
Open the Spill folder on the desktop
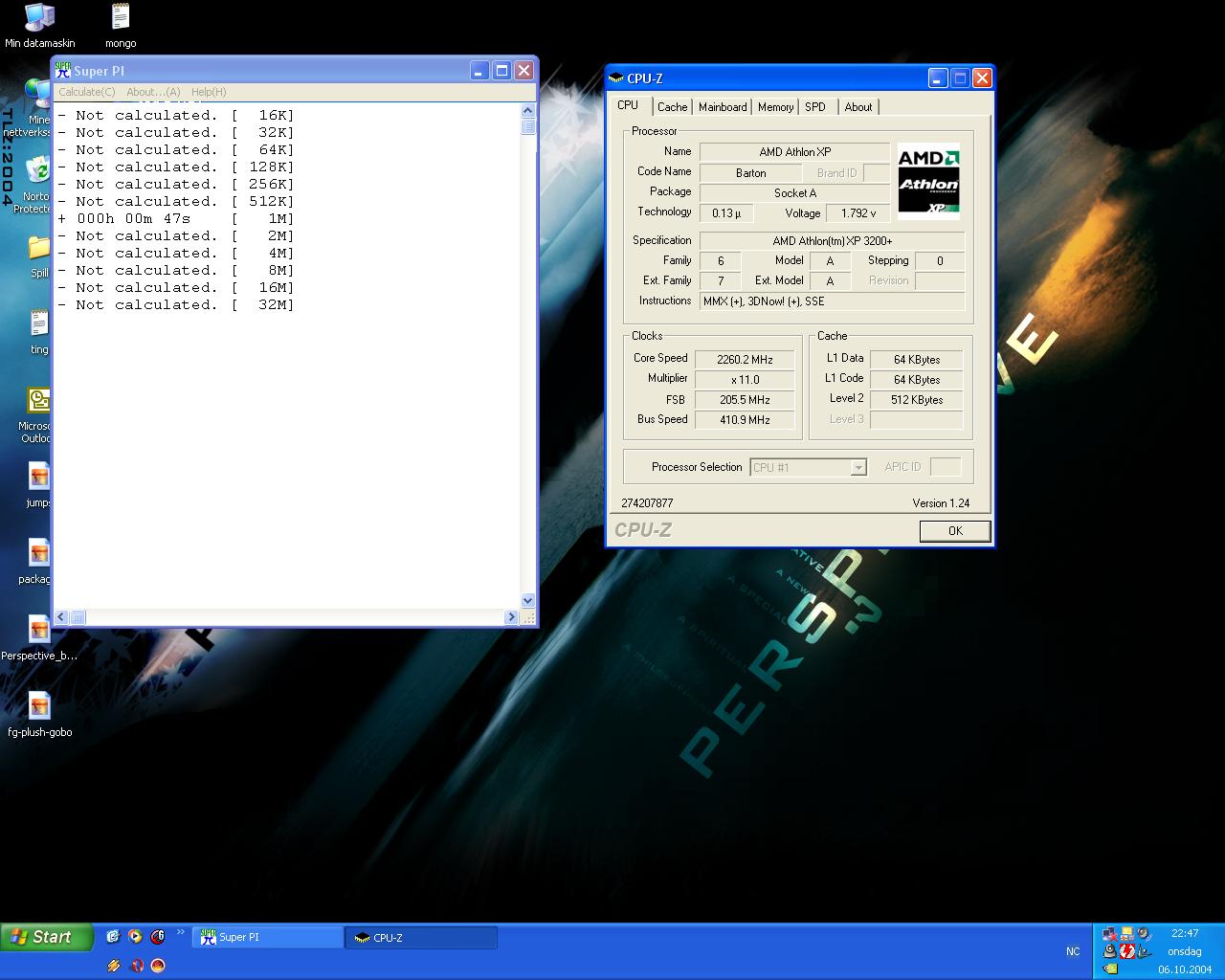tap(39, 256)
